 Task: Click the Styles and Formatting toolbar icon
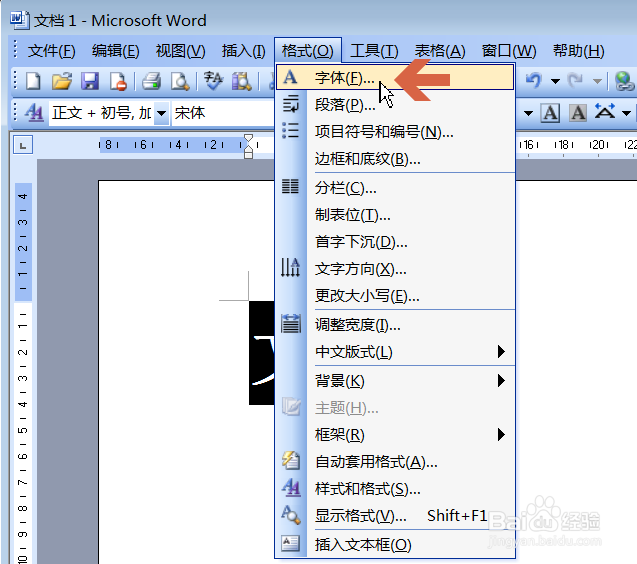34,113
